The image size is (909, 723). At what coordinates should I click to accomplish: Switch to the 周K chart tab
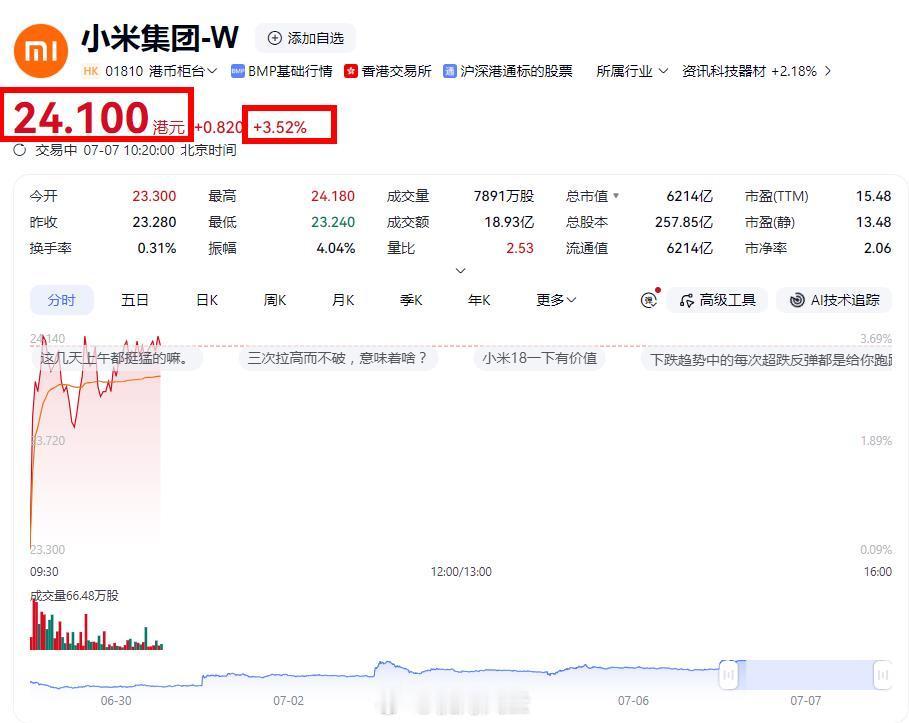(275, 300)
